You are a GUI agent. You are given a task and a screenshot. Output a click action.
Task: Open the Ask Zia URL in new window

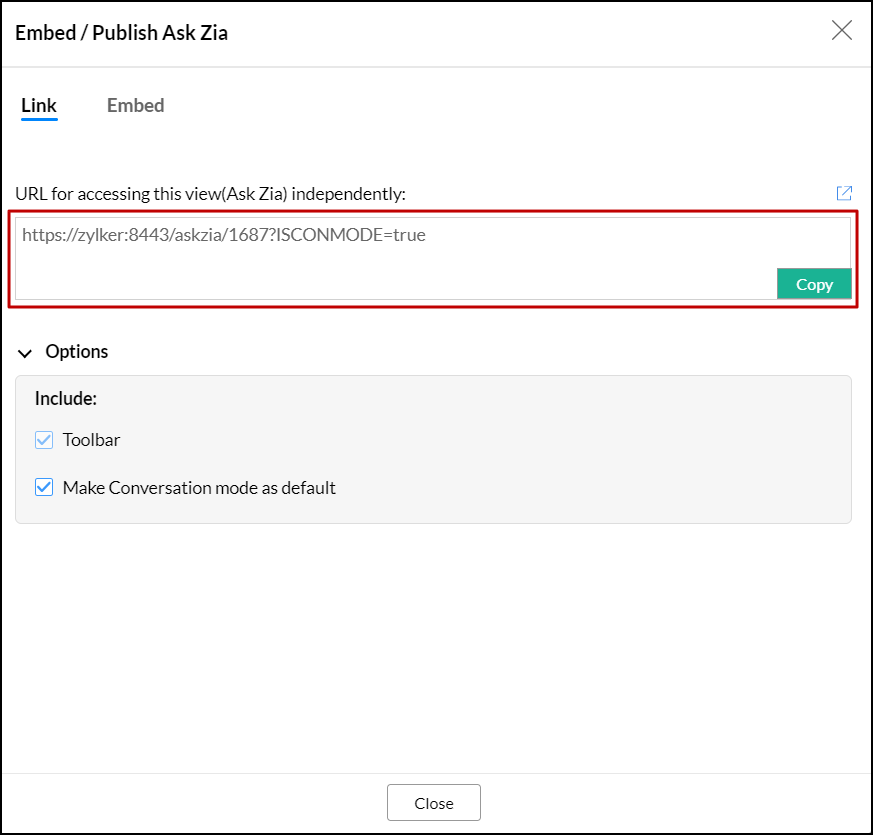844,193
